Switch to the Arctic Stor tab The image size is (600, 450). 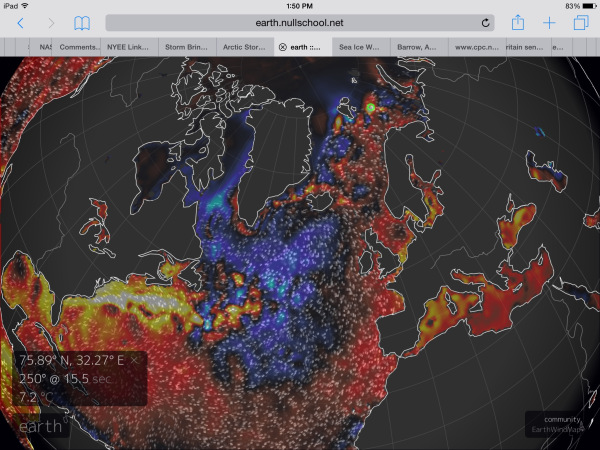click(x=244, y=47)
